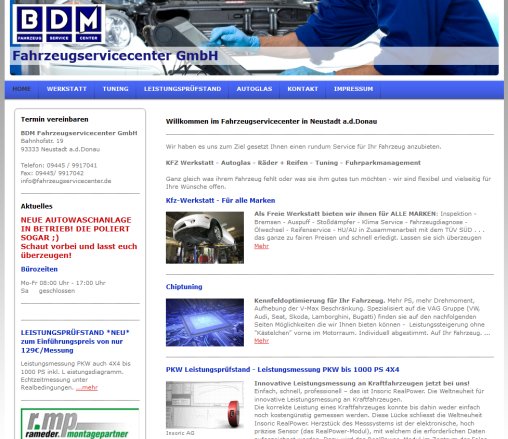The width and height of the screenshot is (508, 439).
Task: Click the Aktuelles heading in the sidebar
Action: click(x=37, y=206)
